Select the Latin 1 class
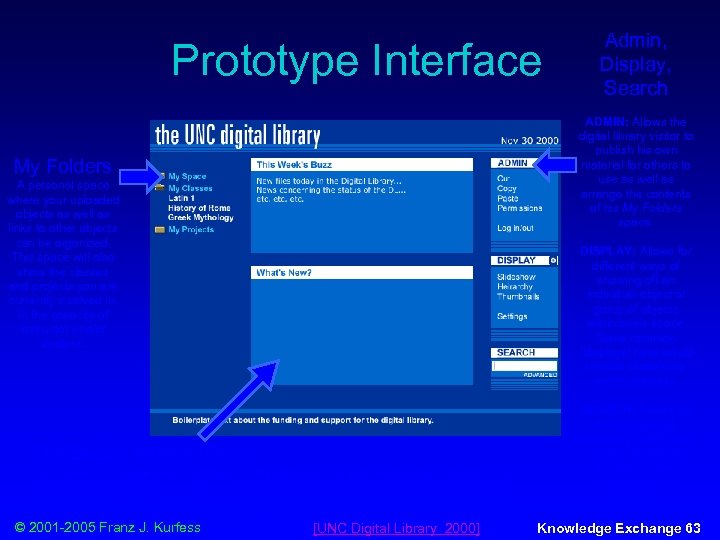The width and height of the screenshot is (720, 540). (x=181, y=198)
